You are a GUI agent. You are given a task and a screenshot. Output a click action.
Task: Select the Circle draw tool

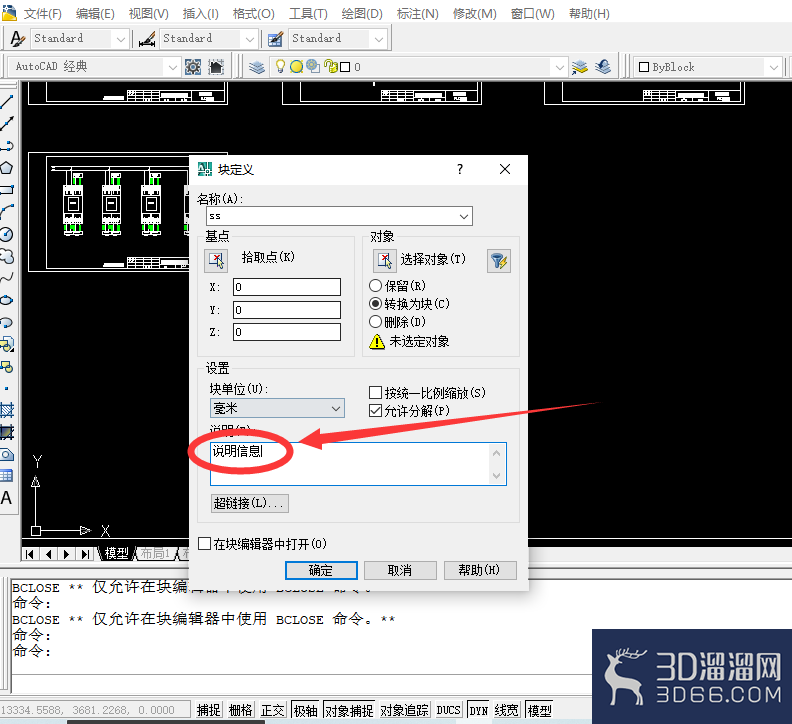(x=7, y=234)
